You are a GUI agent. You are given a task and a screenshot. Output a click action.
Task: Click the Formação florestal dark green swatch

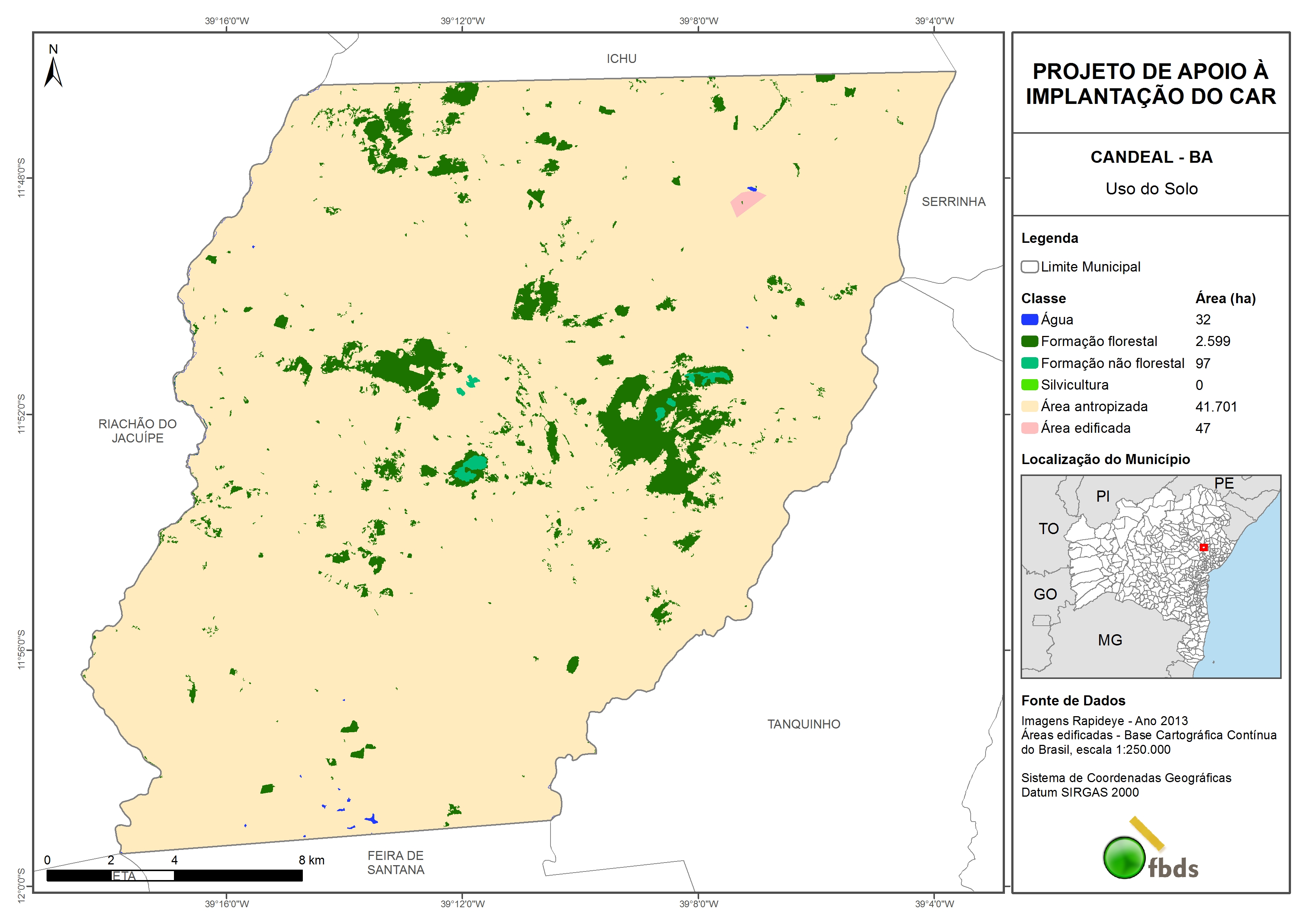coord(1029,341)
